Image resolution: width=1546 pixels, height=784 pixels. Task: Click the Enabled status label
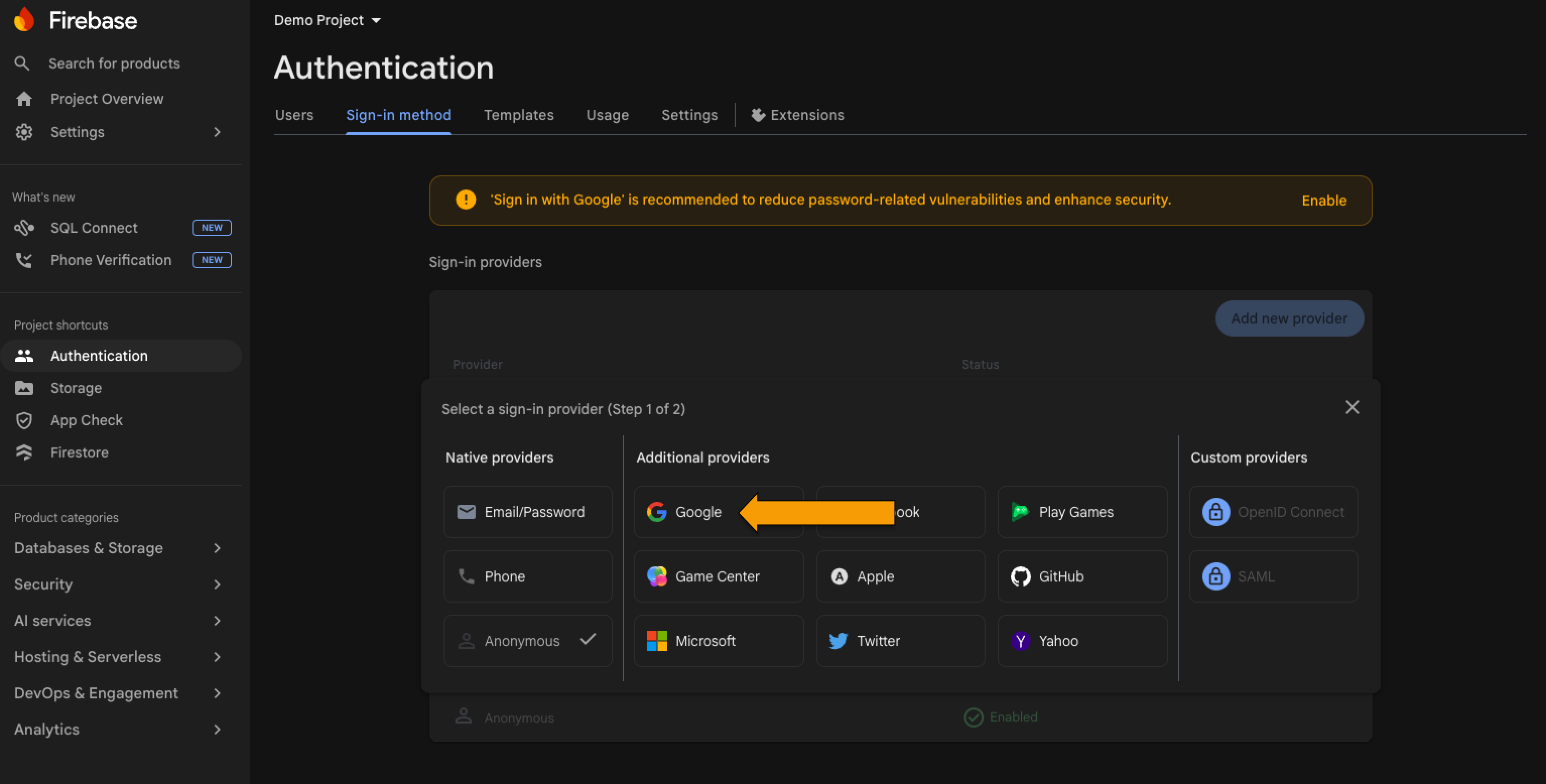pos(1013,717)
